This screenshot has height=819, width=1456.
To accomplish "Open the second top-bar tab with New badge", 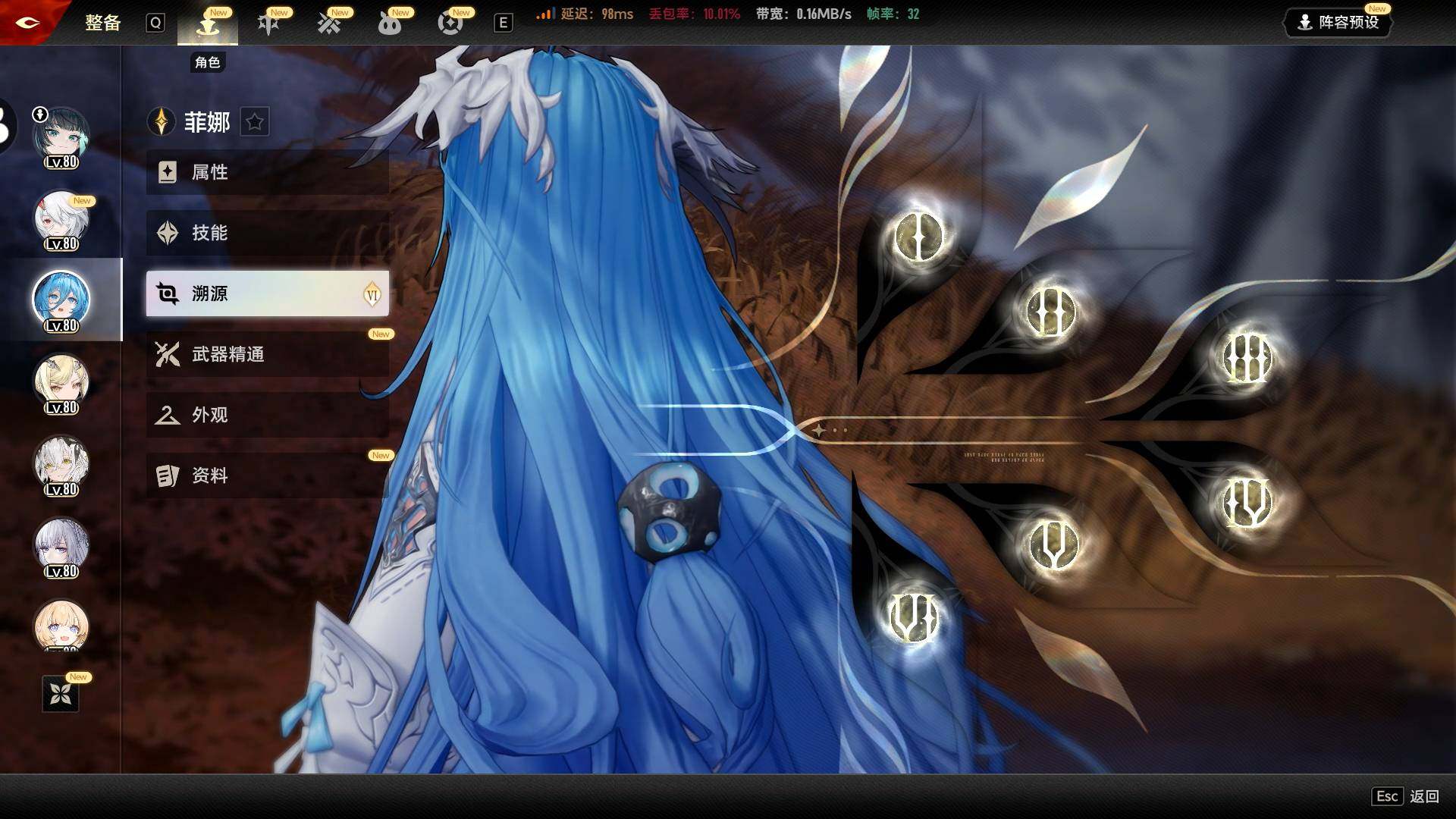I will [268, 24].
